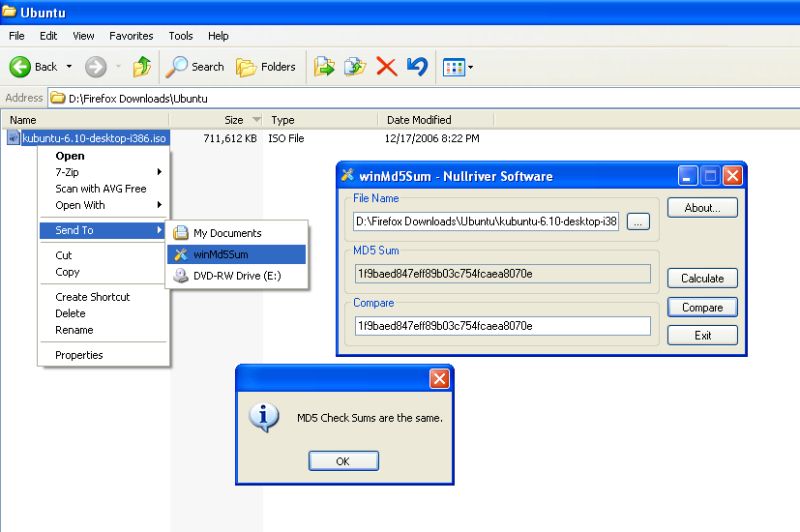Open the Help menu

(218, 36)
